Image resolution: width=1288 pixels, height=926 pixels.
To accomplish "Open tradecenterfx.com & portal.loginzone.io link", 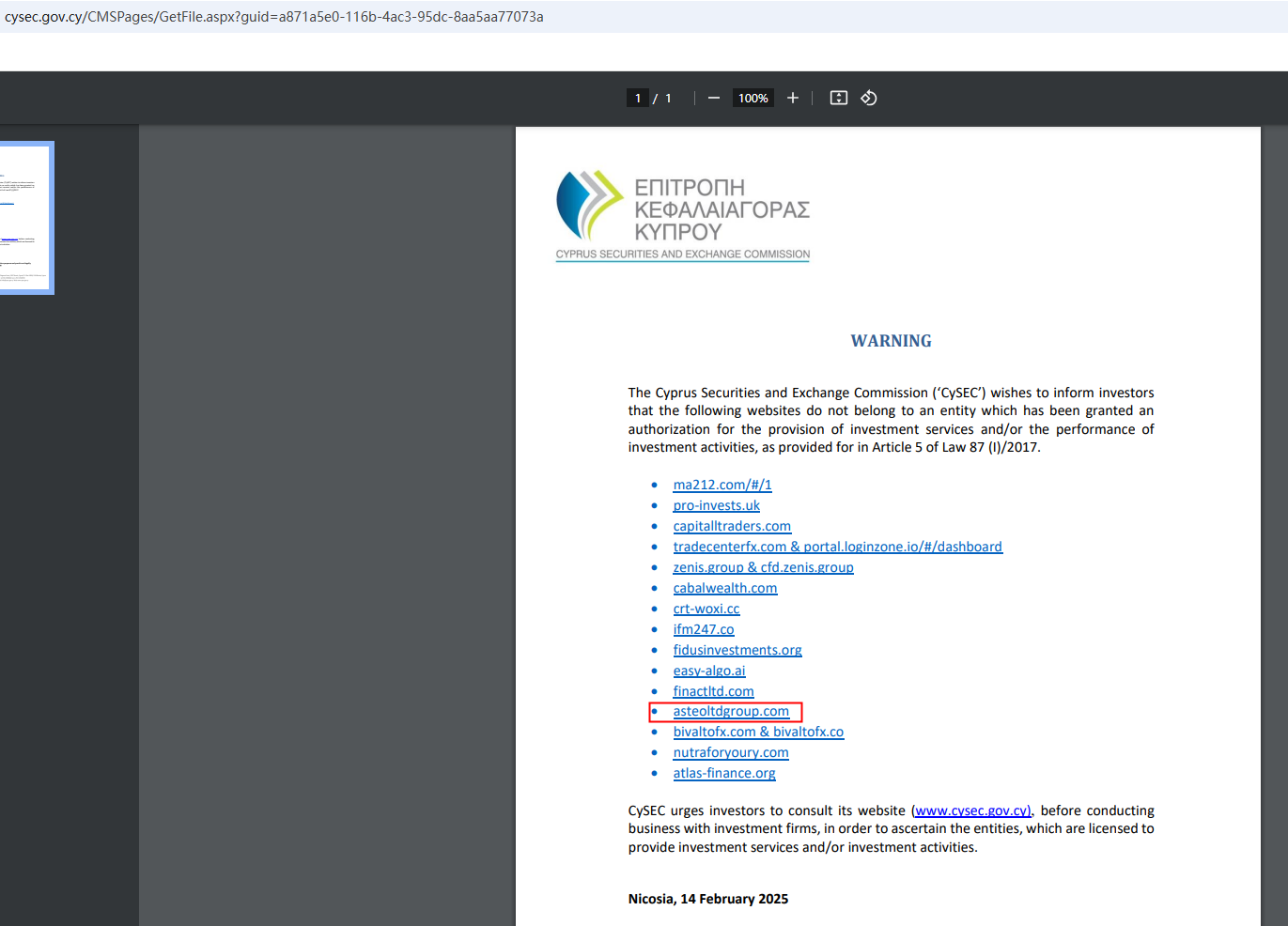I will tap(838, 547).
